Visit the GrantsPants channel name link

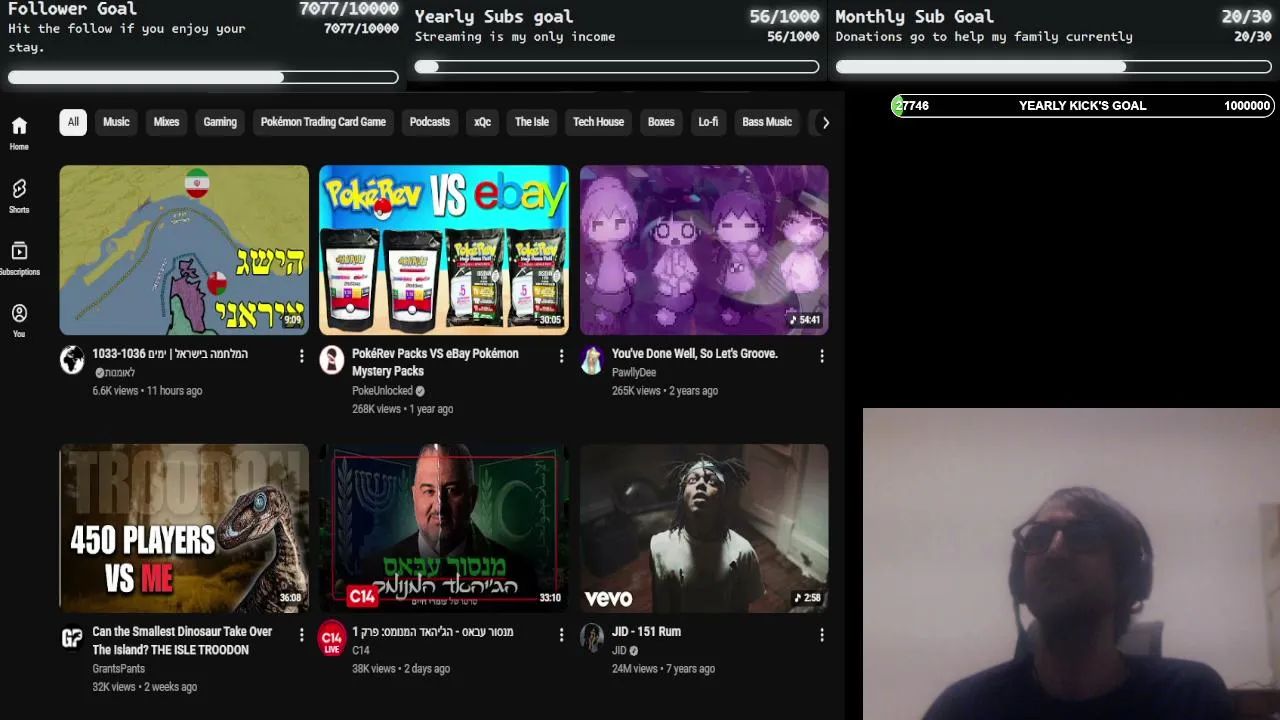[119, 669]
